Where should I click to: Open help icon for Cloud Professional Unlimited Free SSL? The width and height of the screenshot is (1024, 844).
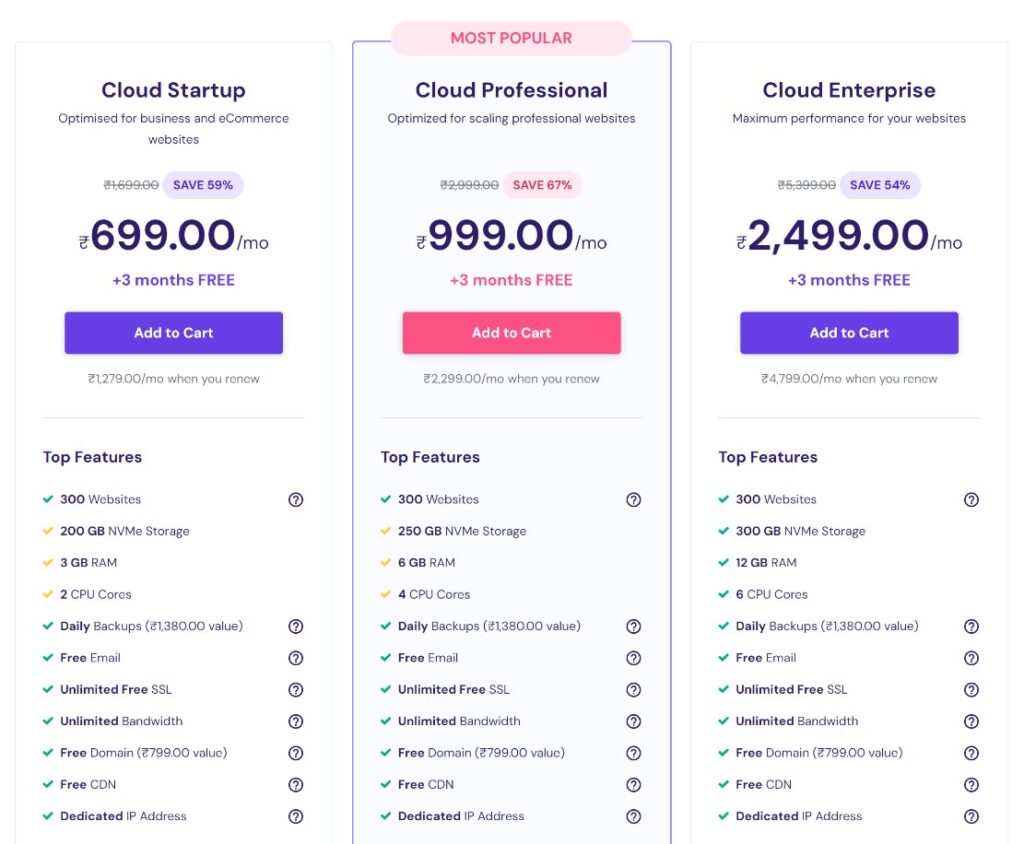pyautogui.click(x=633, y=690)
